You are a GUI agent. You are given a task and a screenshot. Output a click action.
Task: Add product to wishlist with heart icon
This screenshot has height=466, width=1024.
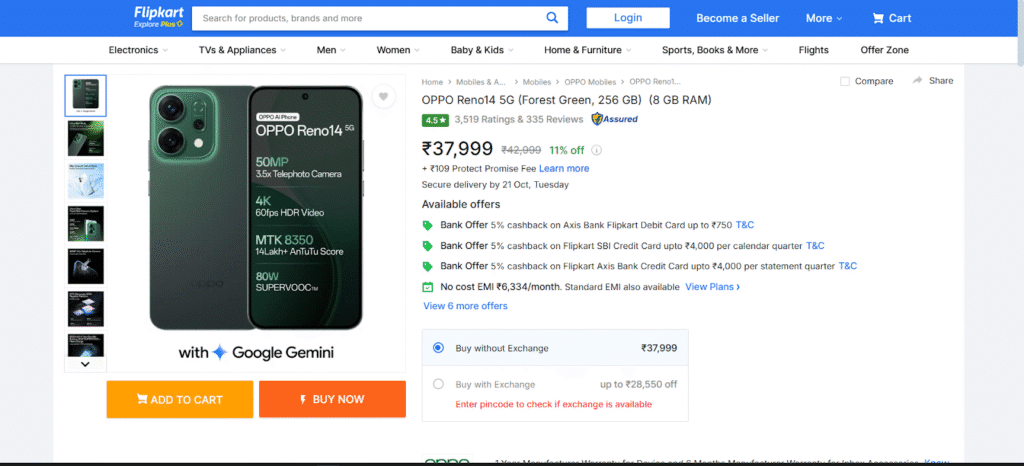(x=383, y=97)
